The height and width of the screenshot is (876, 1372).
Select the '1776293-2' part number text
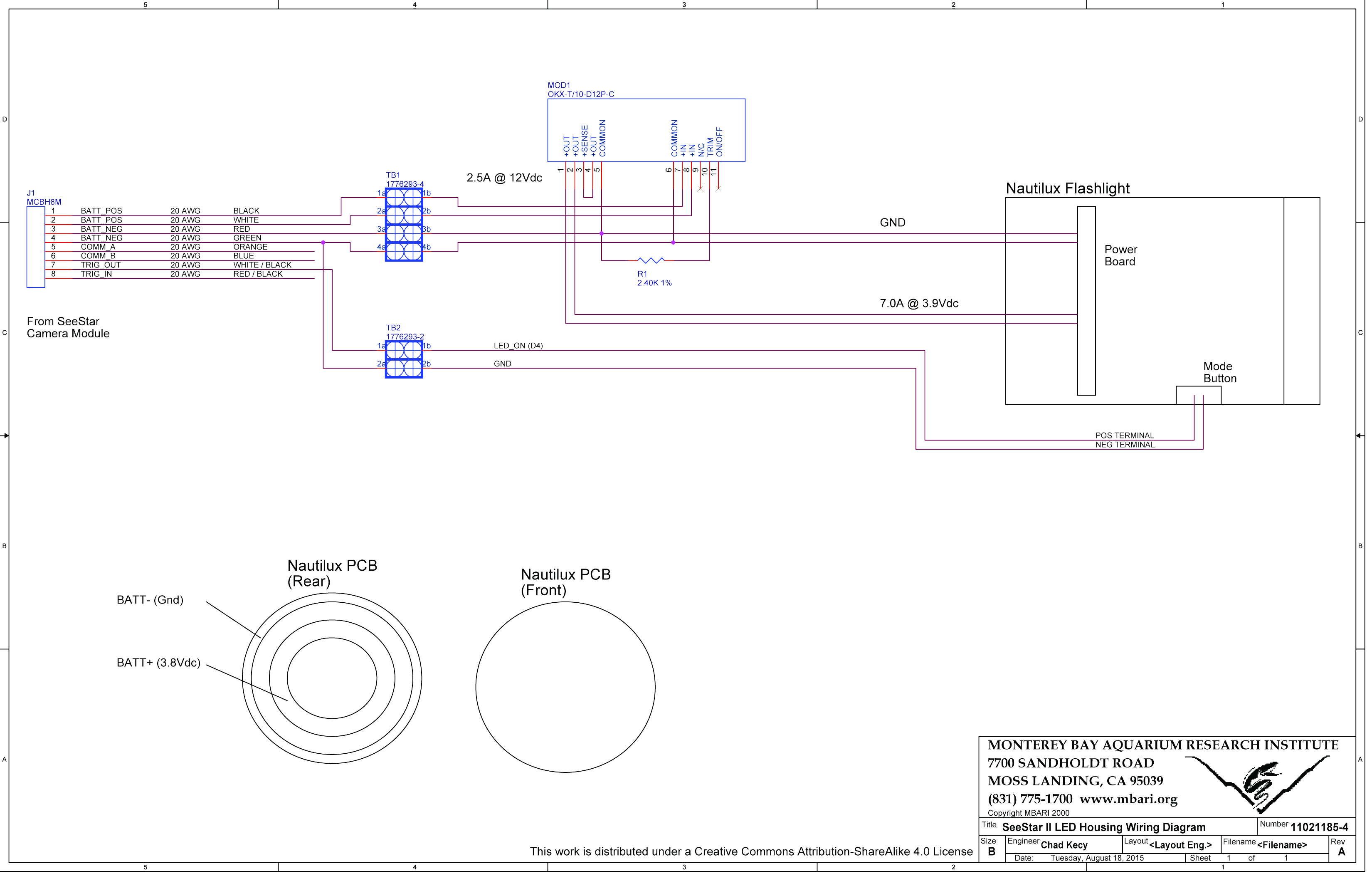[405, 337]
